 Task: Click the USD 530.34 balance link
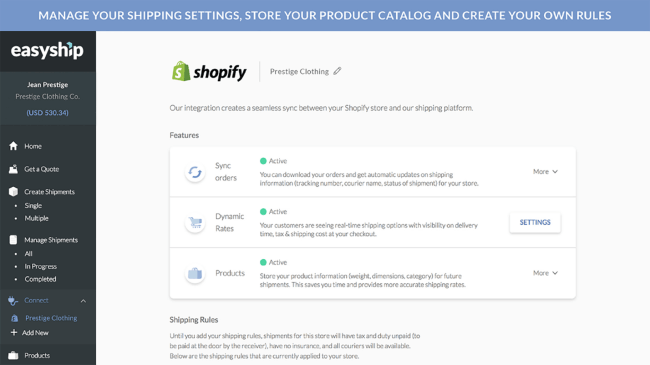tap(48, 113)
